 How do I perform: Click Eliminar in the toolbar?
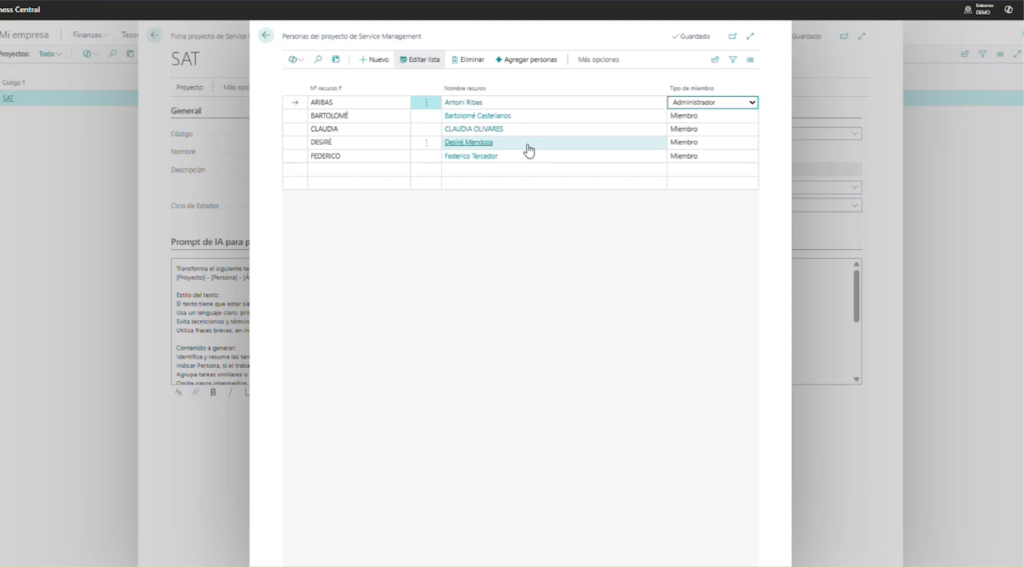468,60
